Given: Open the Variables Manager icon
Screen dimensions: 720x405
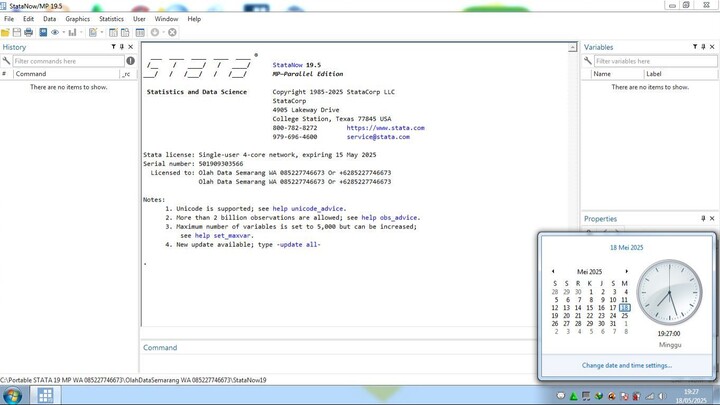Looking at the screenshot, I should 140,32.
